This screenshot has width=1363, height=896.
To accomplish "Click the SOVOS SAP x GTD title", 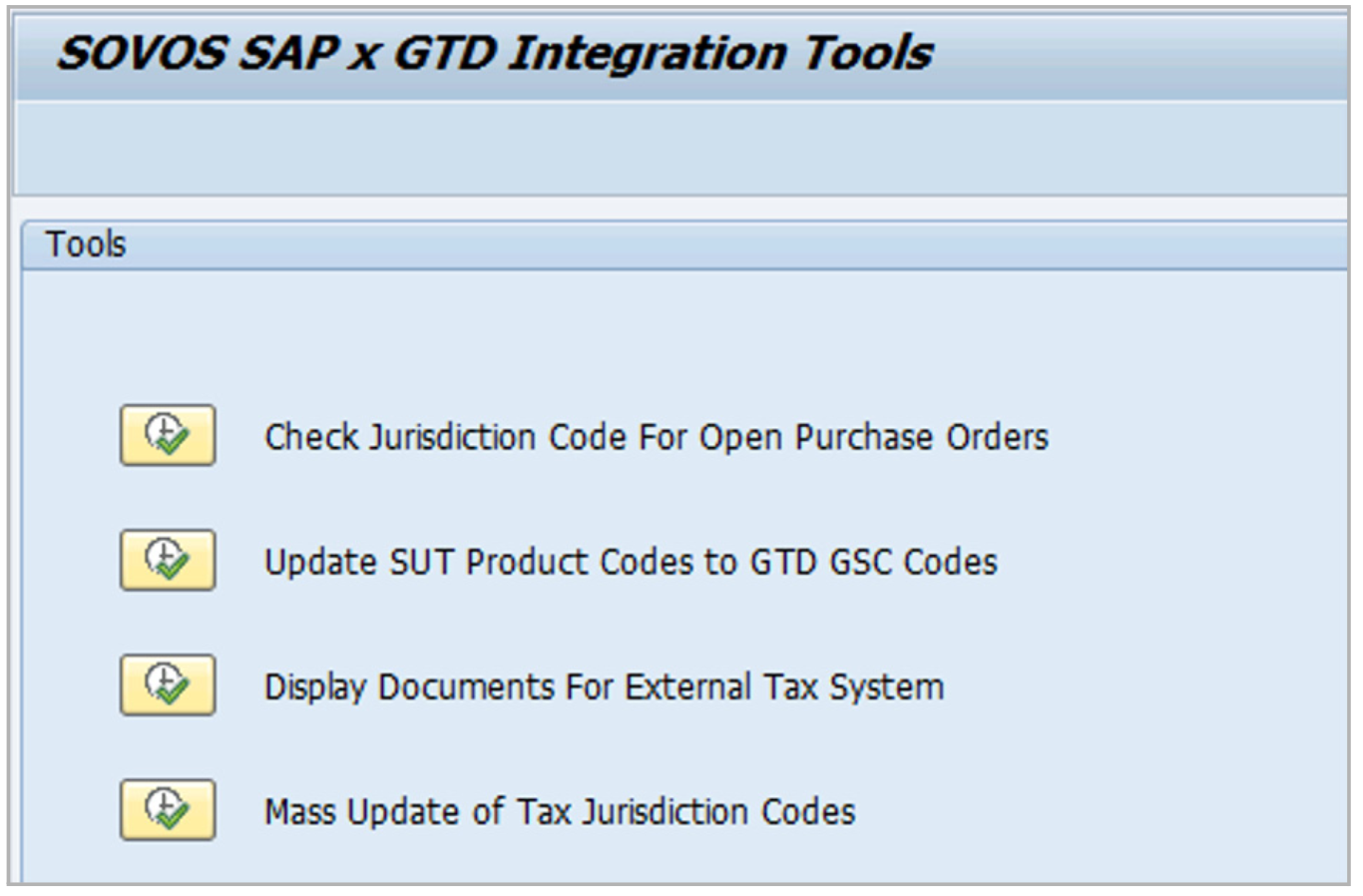I will point(494,53).
